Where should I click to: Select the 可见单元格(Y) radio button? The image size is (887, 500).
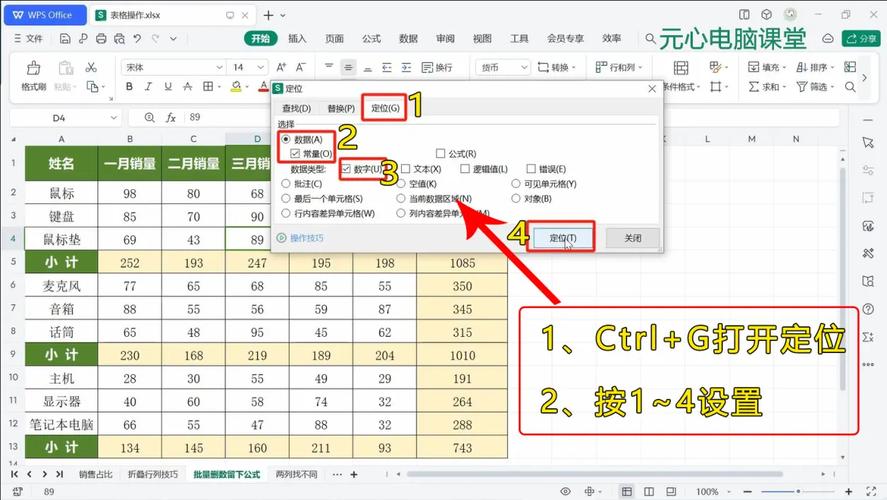coord(516,184)
